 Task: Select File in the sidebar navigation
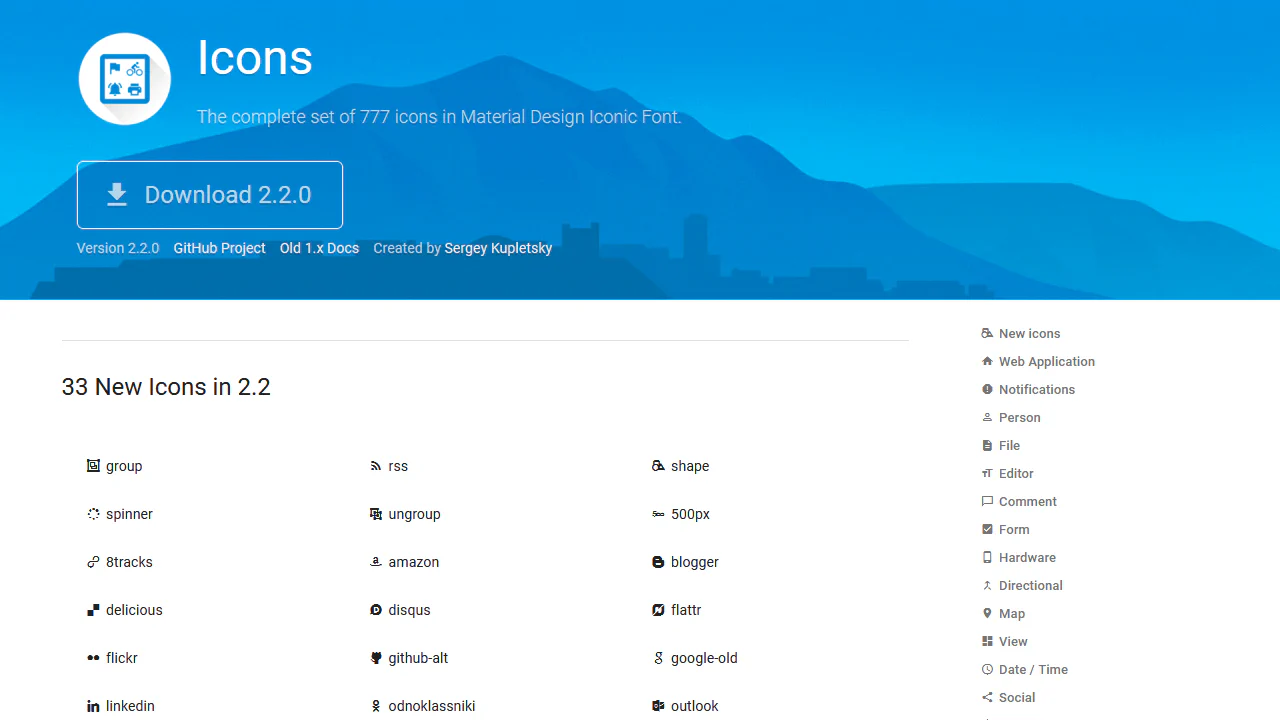[1009, 446]
